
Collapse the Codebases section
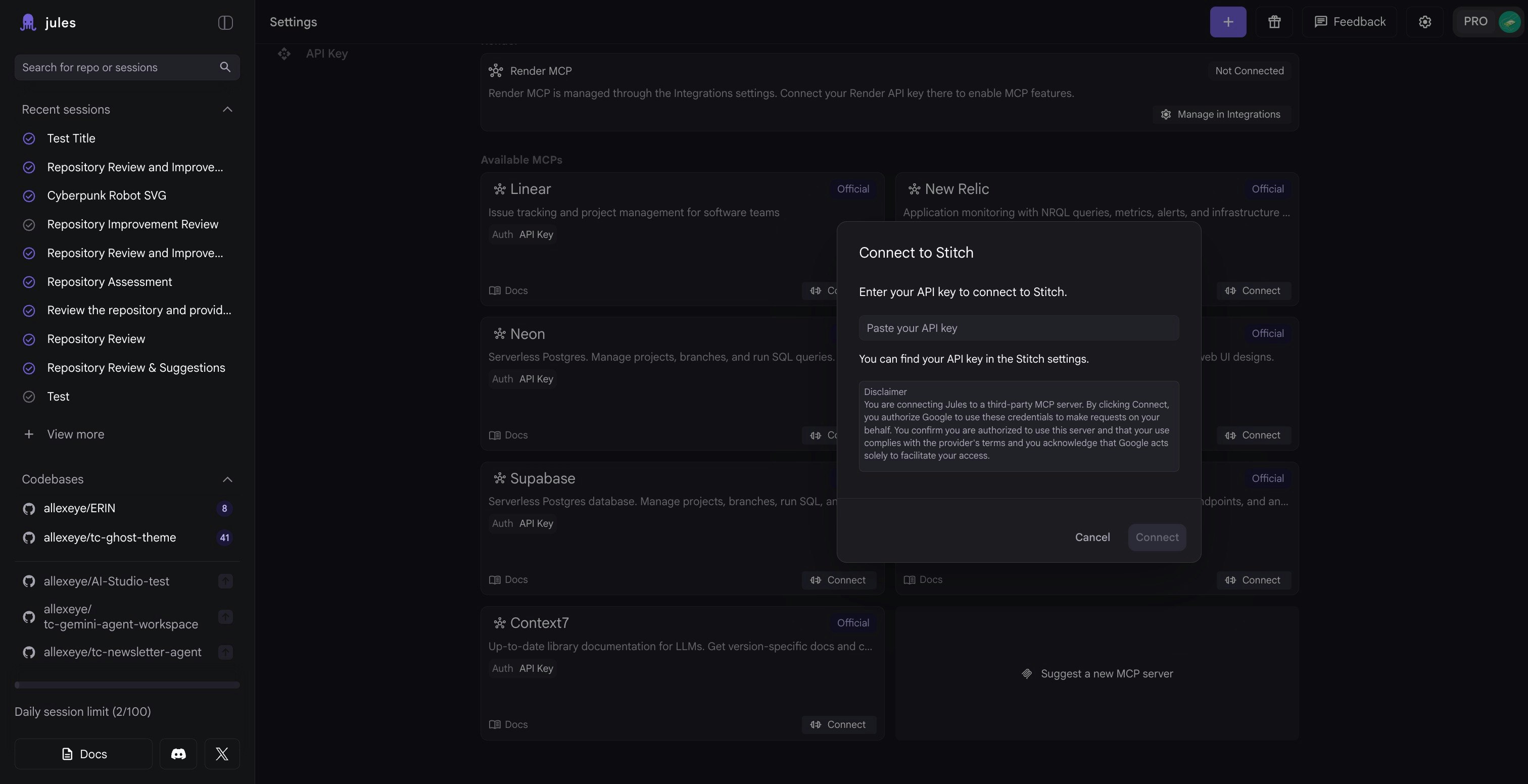click(x=227, y=479)
